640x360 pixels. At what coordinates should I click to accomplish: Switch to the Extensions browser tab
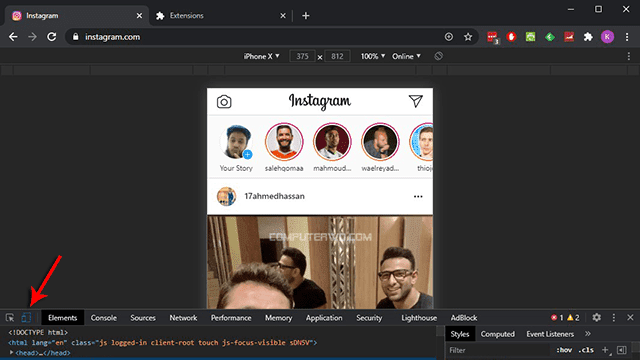click(220, 16)
